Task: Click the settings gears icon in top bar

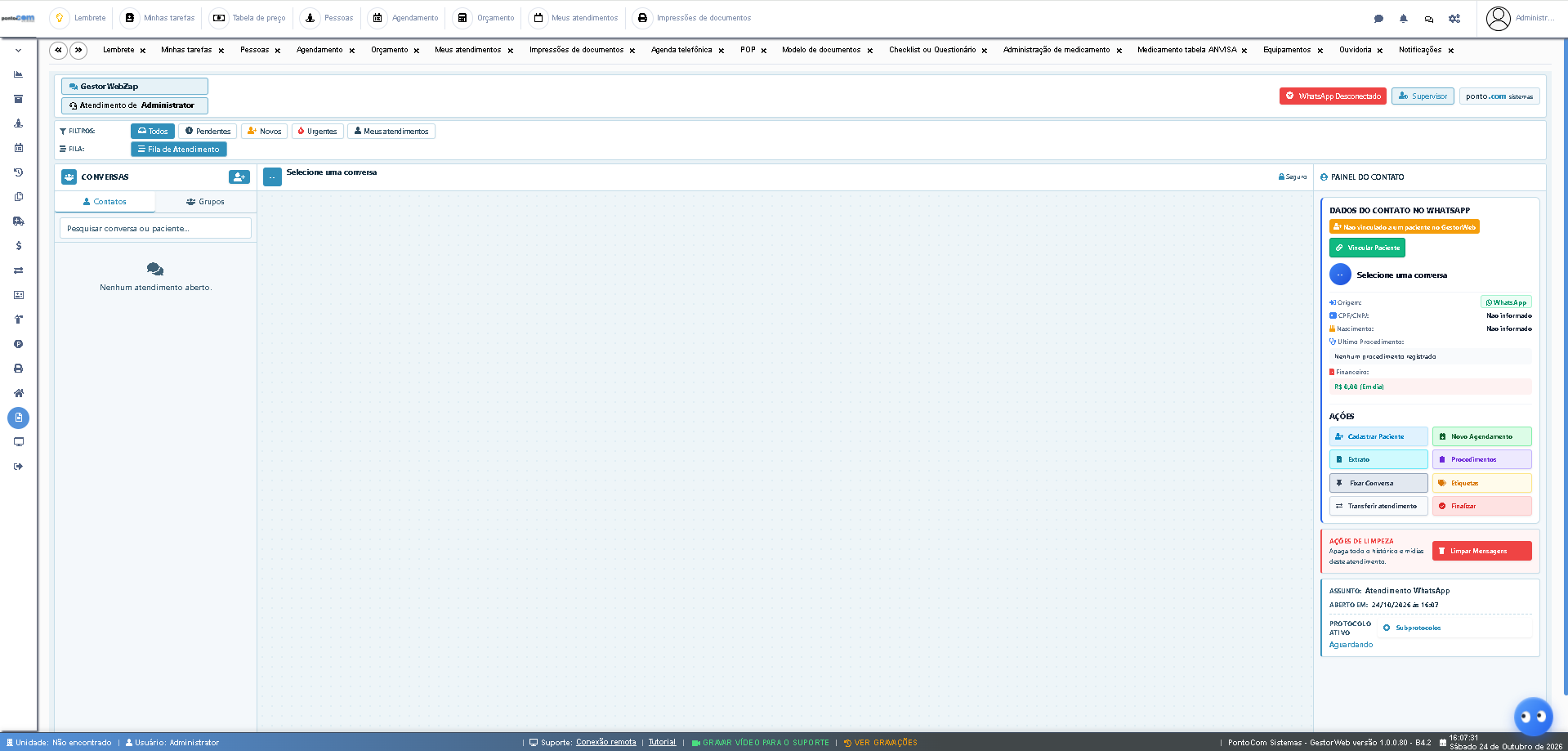Action: [1454, 18]
